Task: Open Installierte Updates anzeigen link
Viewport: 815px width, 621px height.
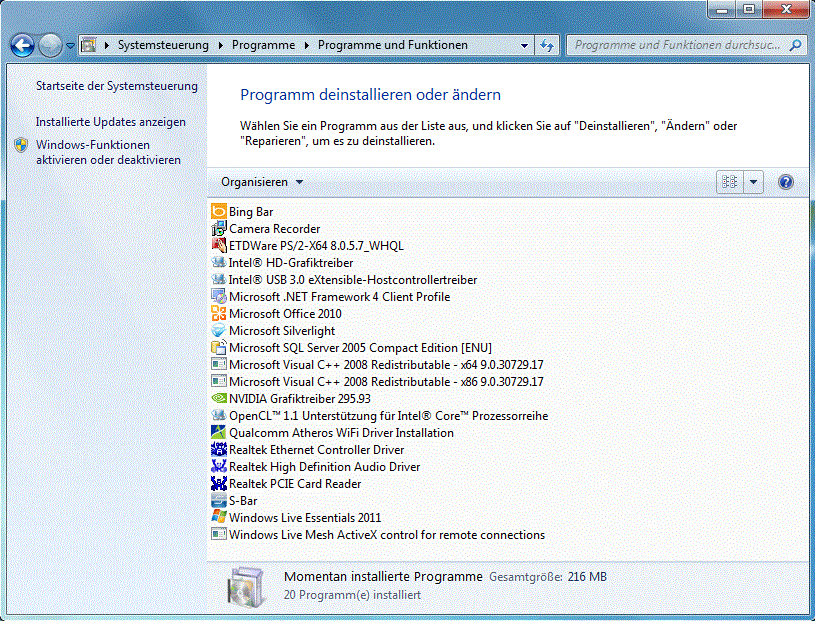Action: click(x=110, y=122)
